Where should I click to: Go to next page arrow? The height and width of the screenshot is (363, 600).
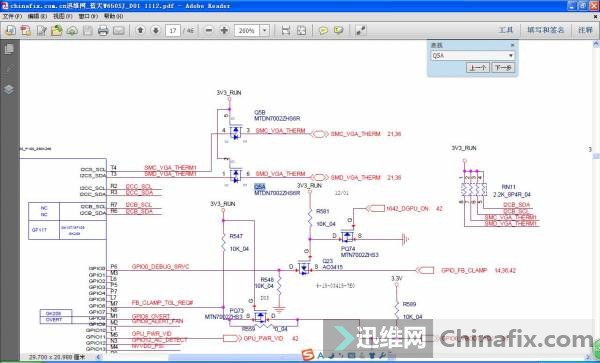[155, 30]
